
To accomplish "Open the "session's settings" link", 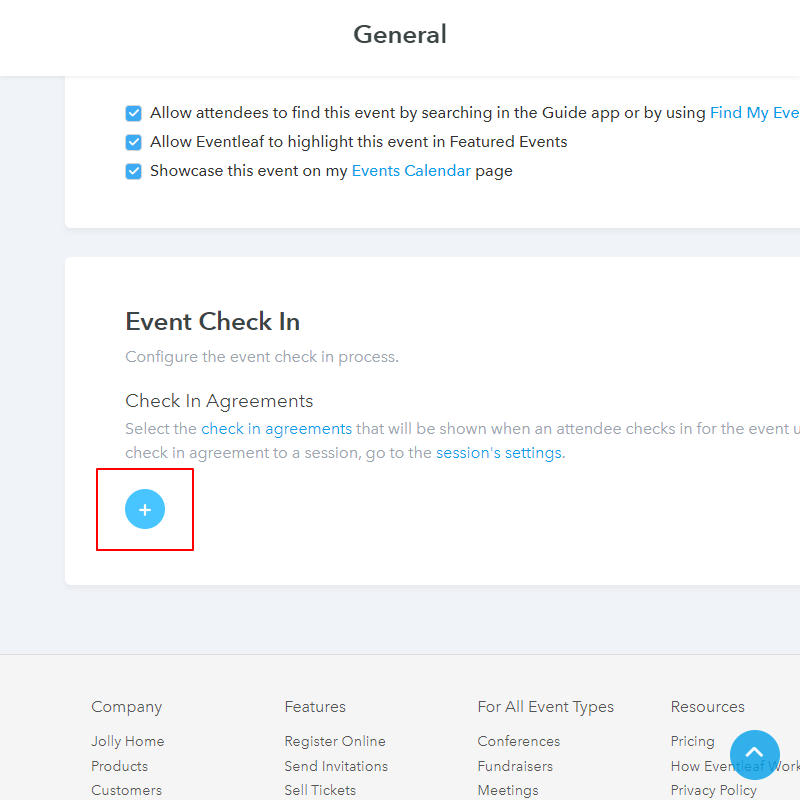I will [499, 452].
